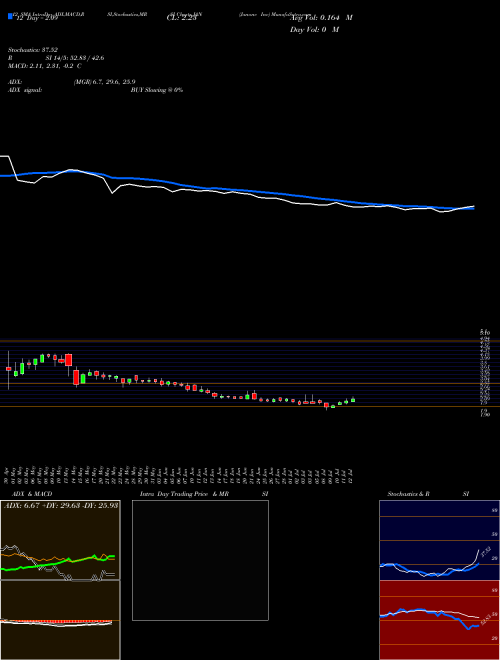Click the 'MACD: 2.11, 2.31, -0.2 C' line

45,66
